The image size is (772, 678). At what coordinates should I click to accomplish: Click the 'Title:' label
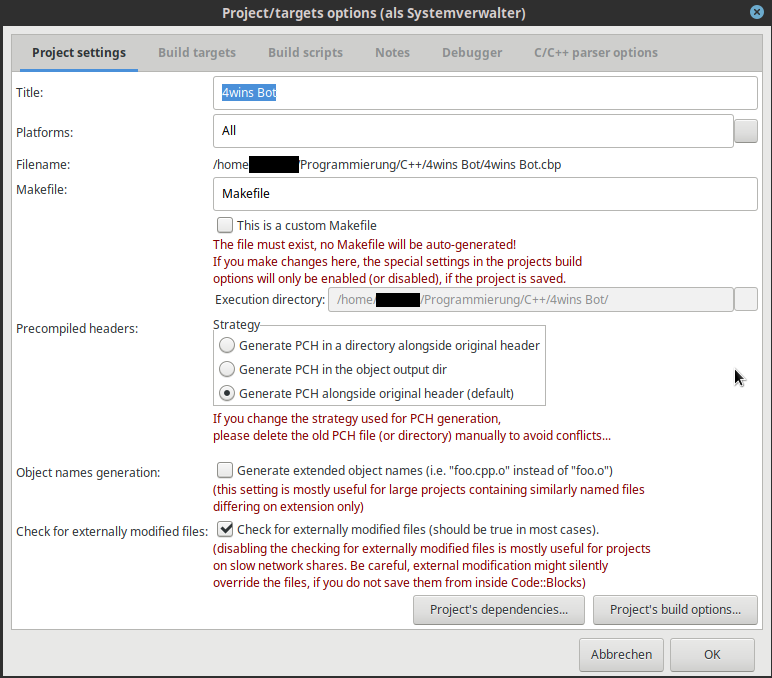point(30,93)
